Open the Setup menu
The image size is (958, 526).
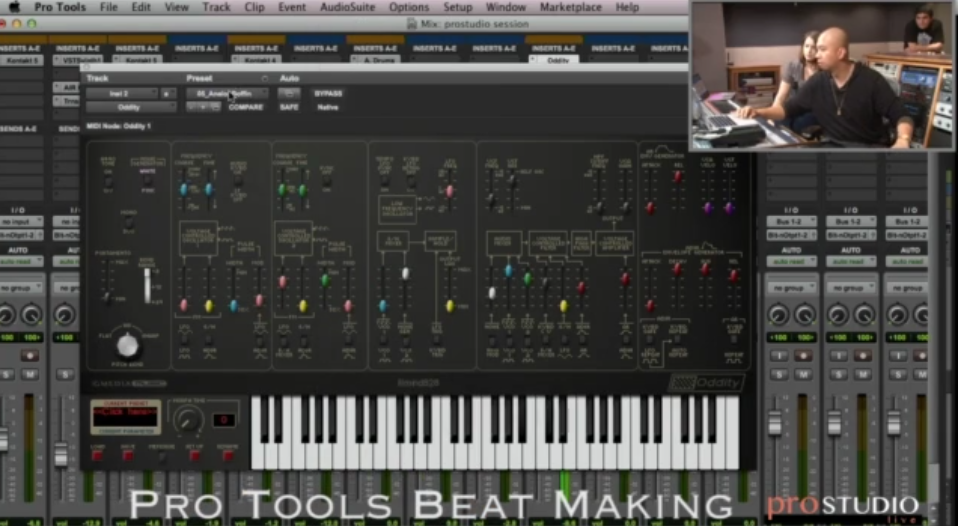pyautogui.click(x=458, y=7)
